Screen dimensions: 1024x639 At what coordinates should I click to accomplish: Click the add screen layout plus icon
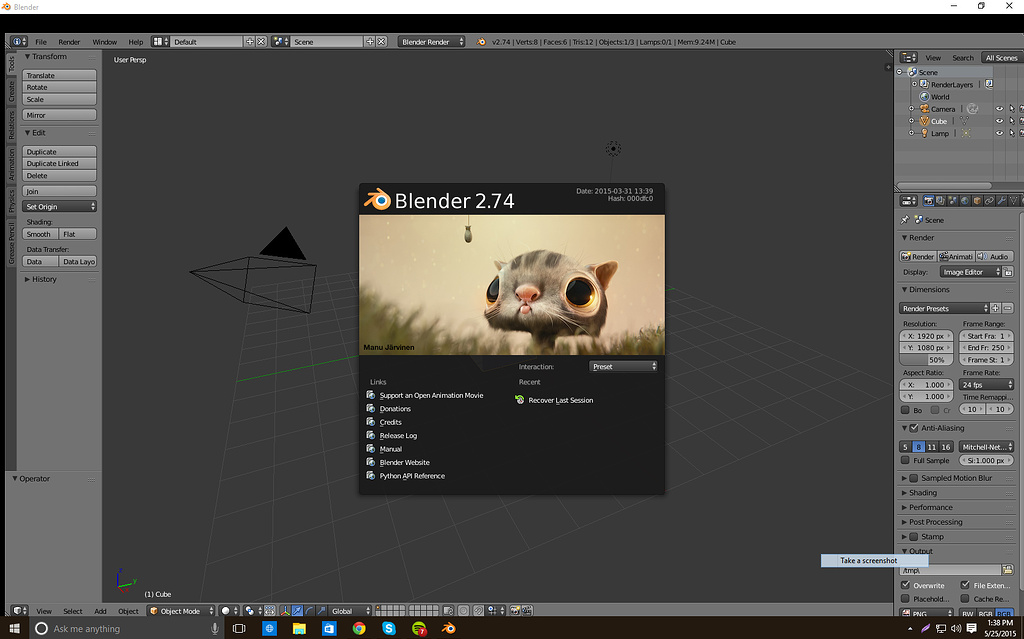tap(249, 41)
